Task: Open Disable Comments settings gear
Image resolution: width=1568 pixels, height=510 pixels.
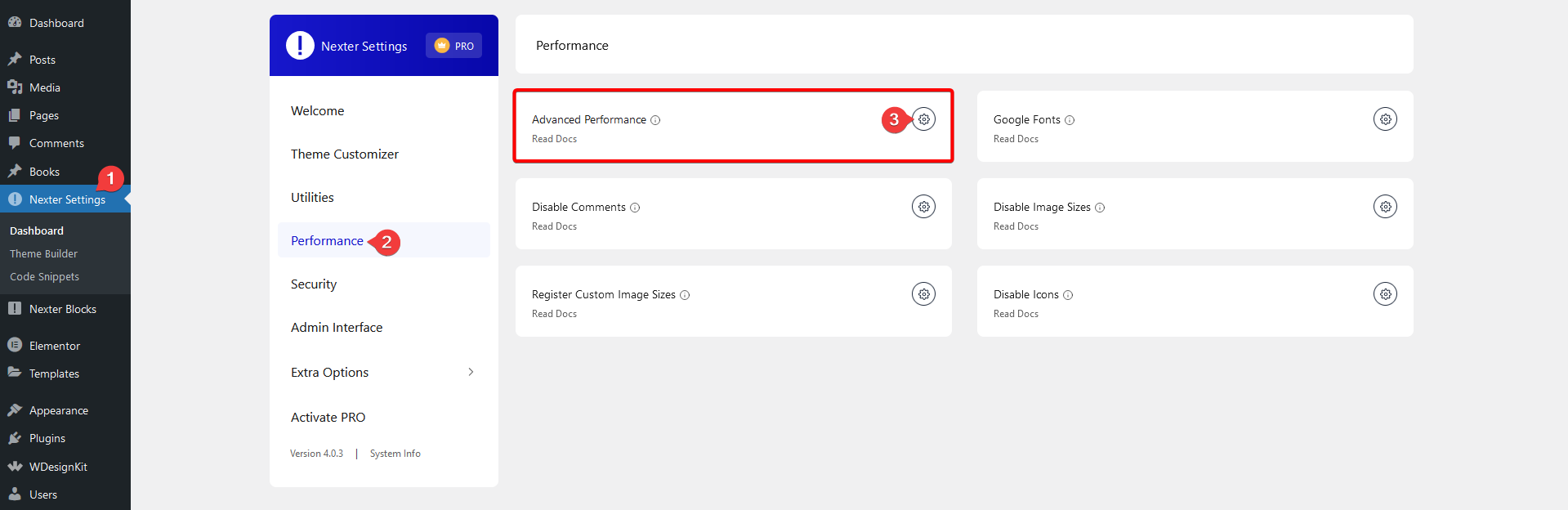Action: (923, 207)
